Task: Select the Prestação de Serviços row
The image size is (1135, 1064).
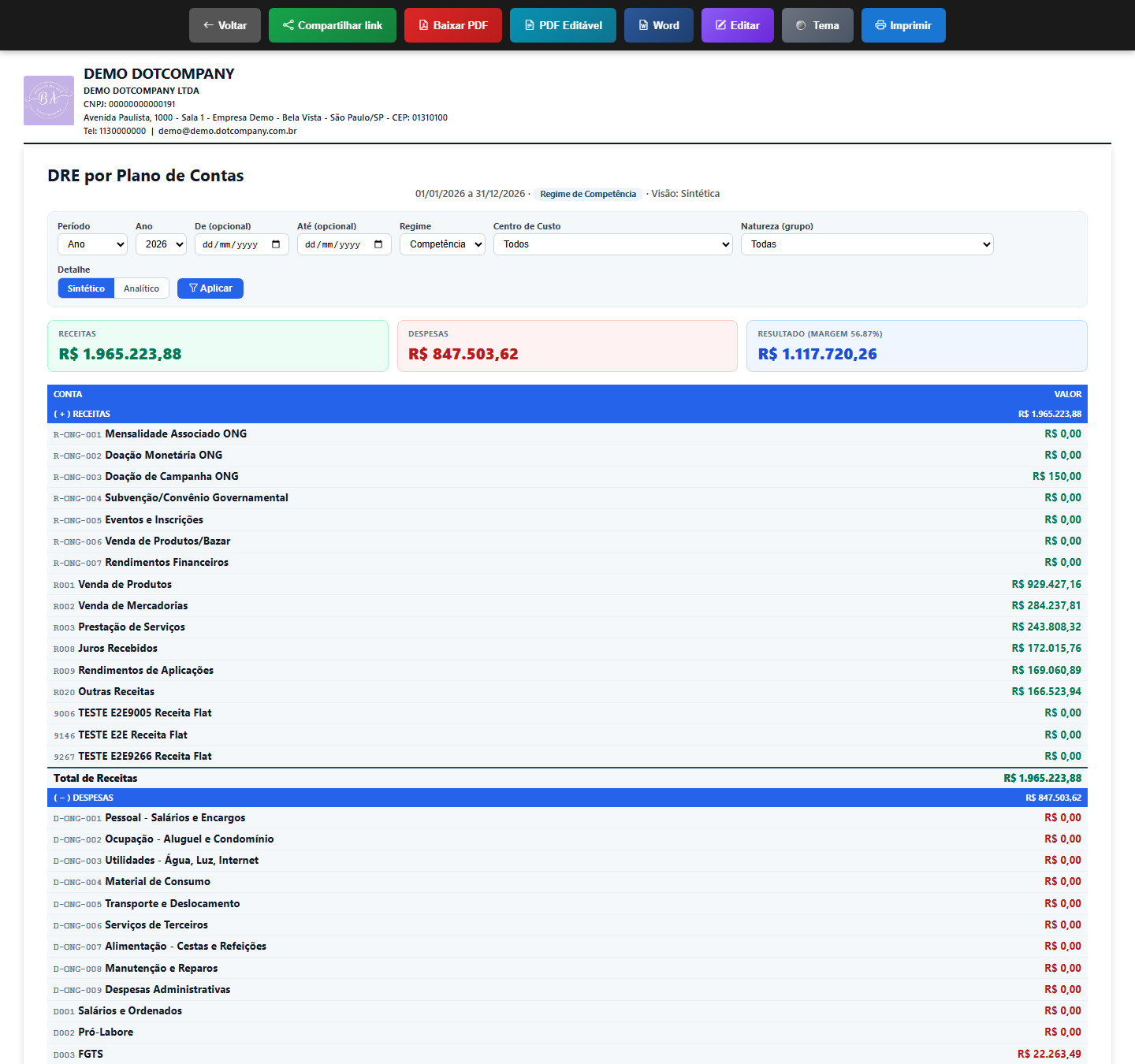Action: (567, 627)
